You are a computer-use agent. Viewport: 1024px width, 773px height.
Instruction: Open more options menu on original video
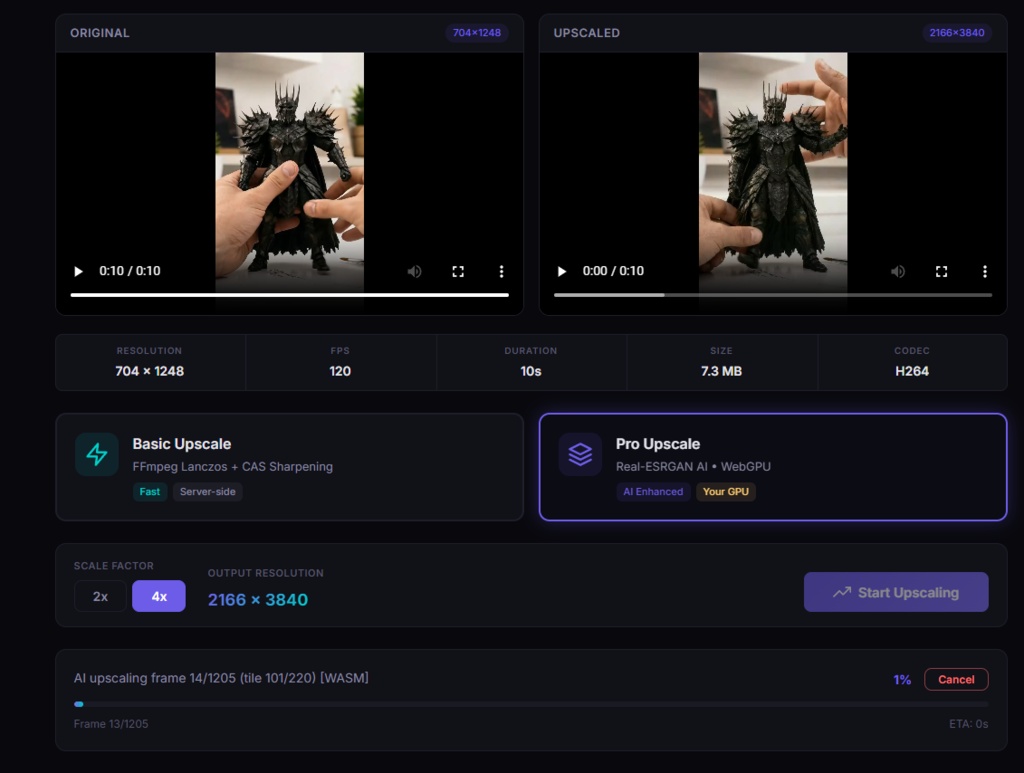click(502, 271)
